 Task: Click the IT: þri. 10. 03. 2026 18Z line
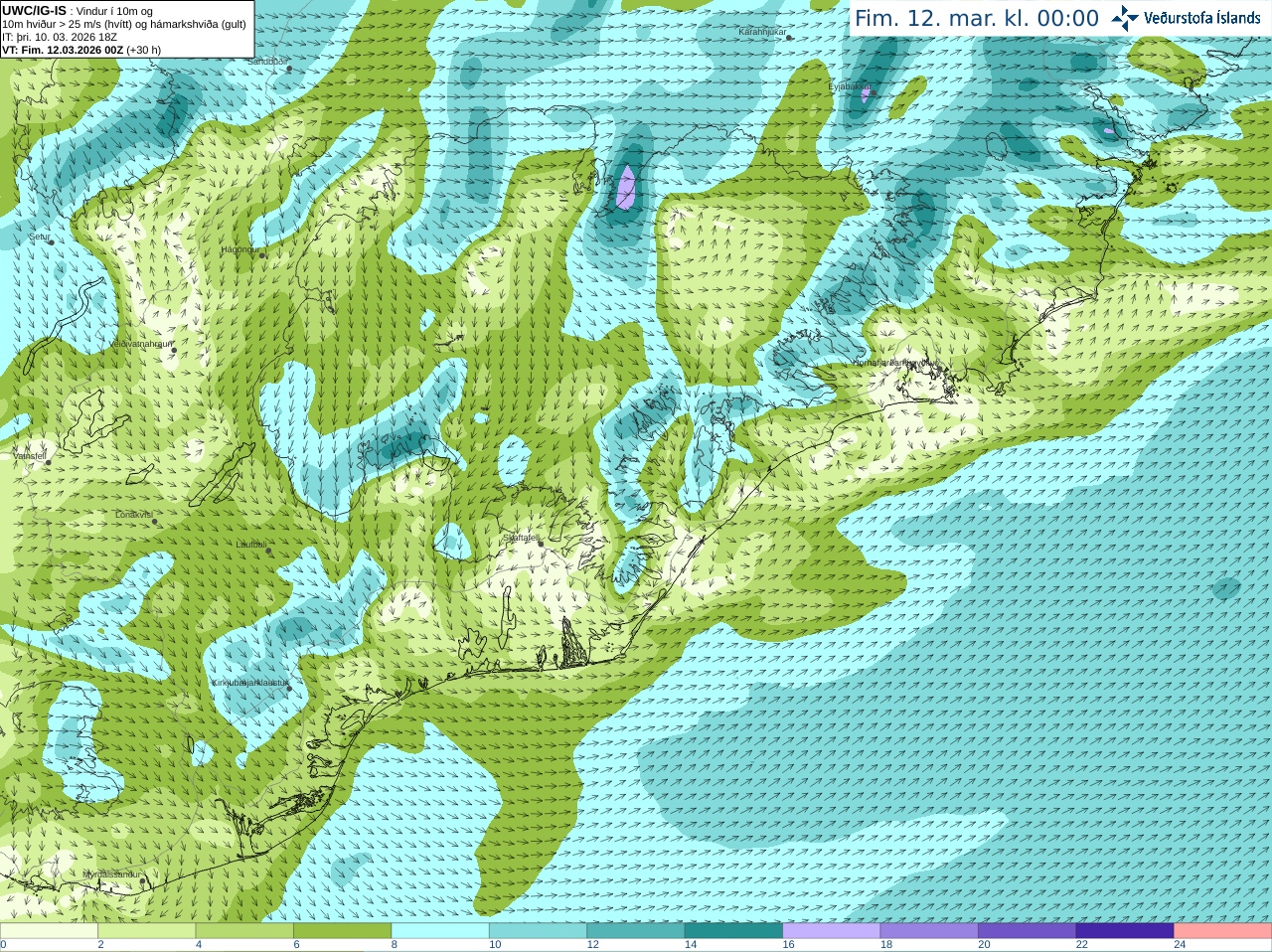pyautogui.click(x=60, y=37)
